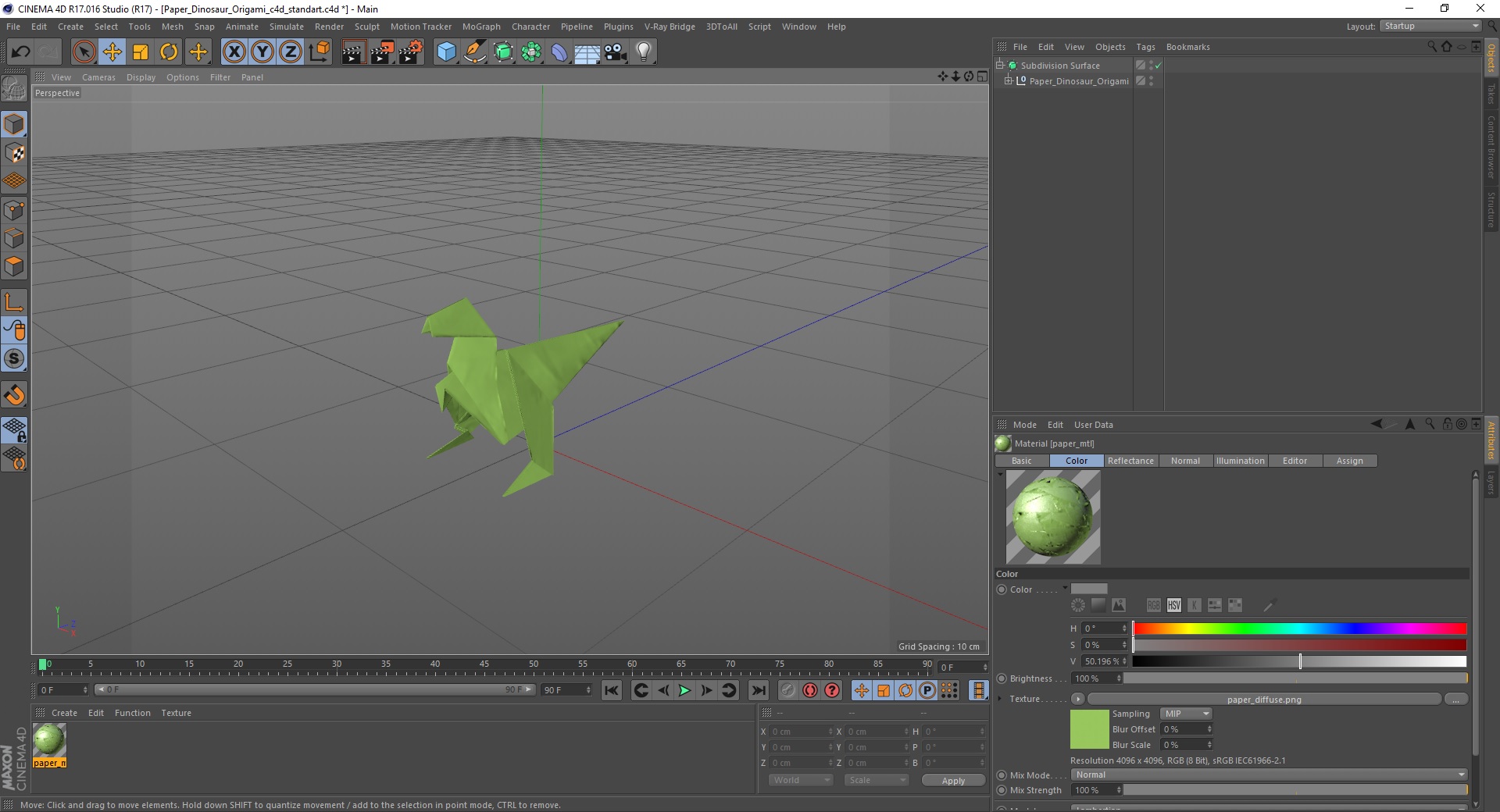This screenshot has width=1500, height=812.
Task: Toggle Z axis lock
Action: pyautogui.click(x=291, y=52)
